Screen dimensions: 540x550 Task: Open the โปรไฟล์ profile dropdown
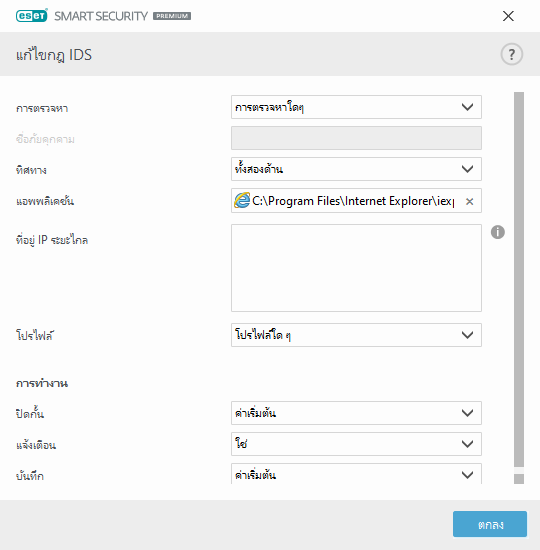356,335
